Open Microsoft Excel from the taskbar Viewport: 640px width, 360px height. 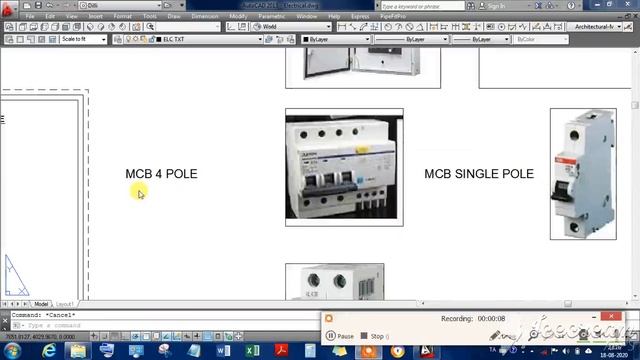coord(252,351)
